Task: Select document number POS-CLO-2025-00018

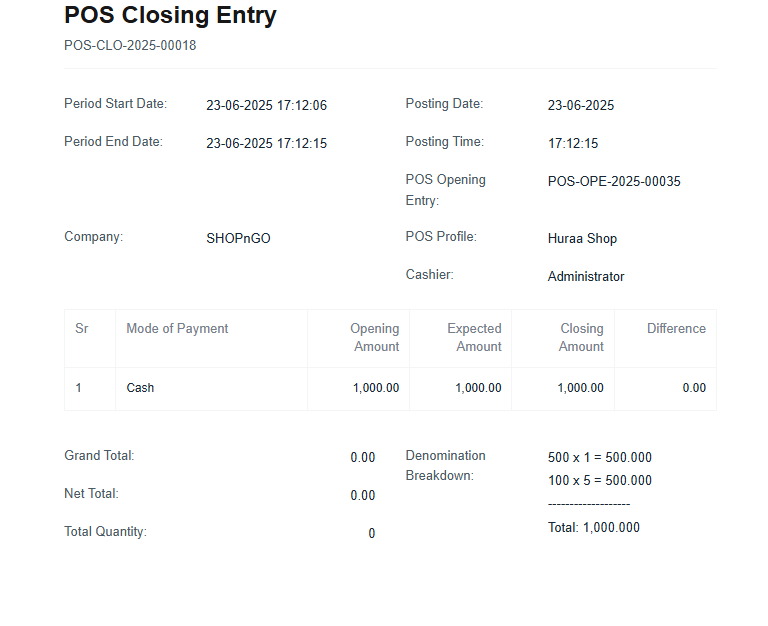Action: [130, 46]
